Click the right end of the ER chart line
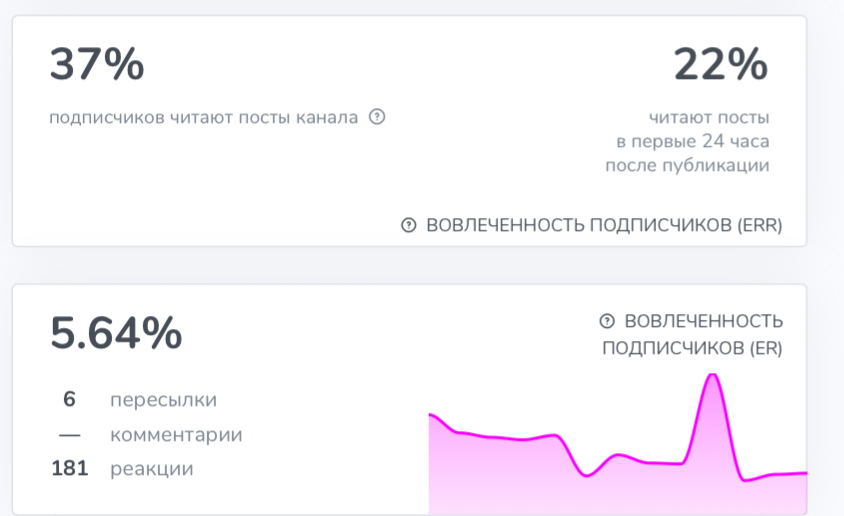The height and width of the screenshot is (516, 844). 804,473
